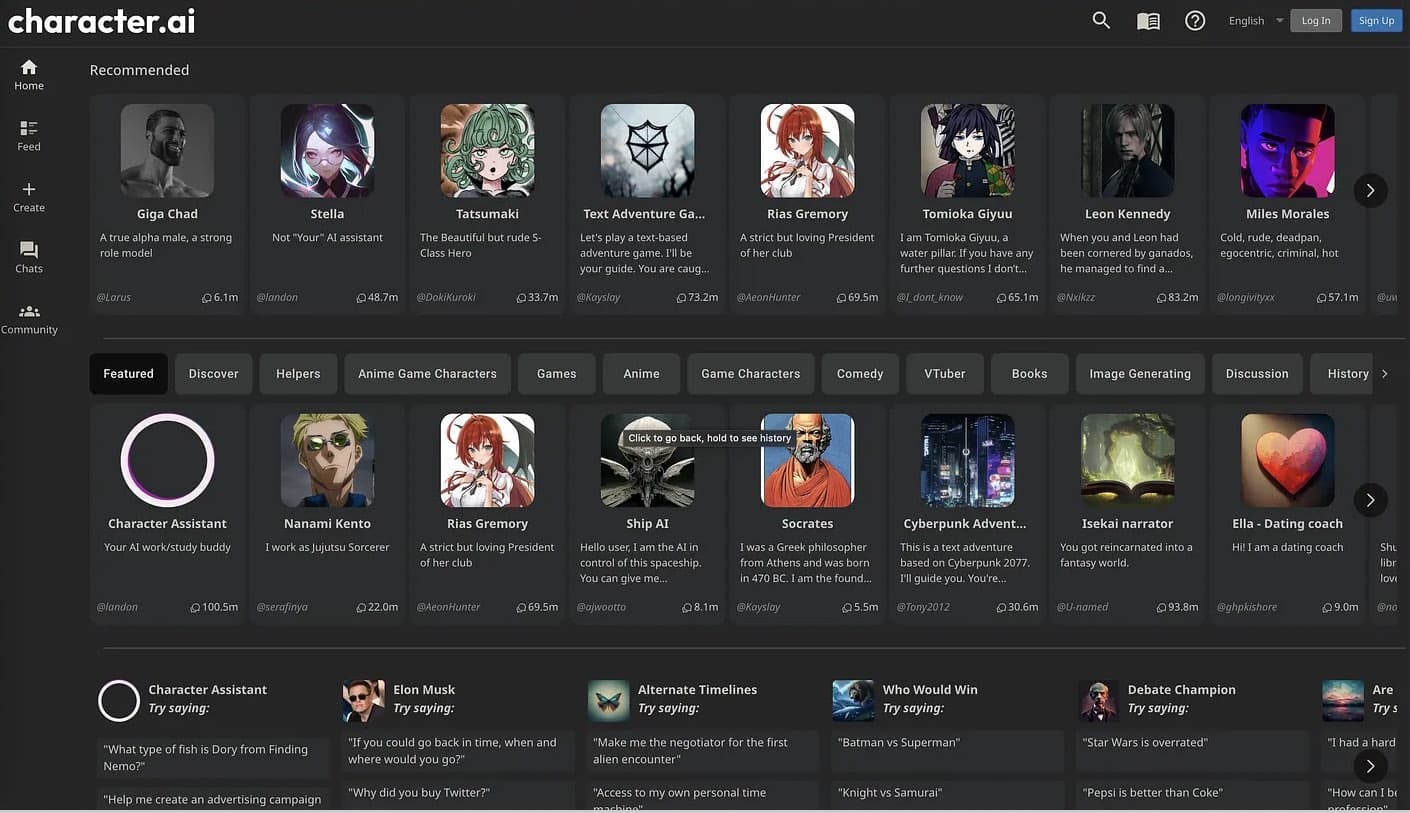Open the Tatsumaki character avatar
The image size is (1410, 813).
[487, 150]
